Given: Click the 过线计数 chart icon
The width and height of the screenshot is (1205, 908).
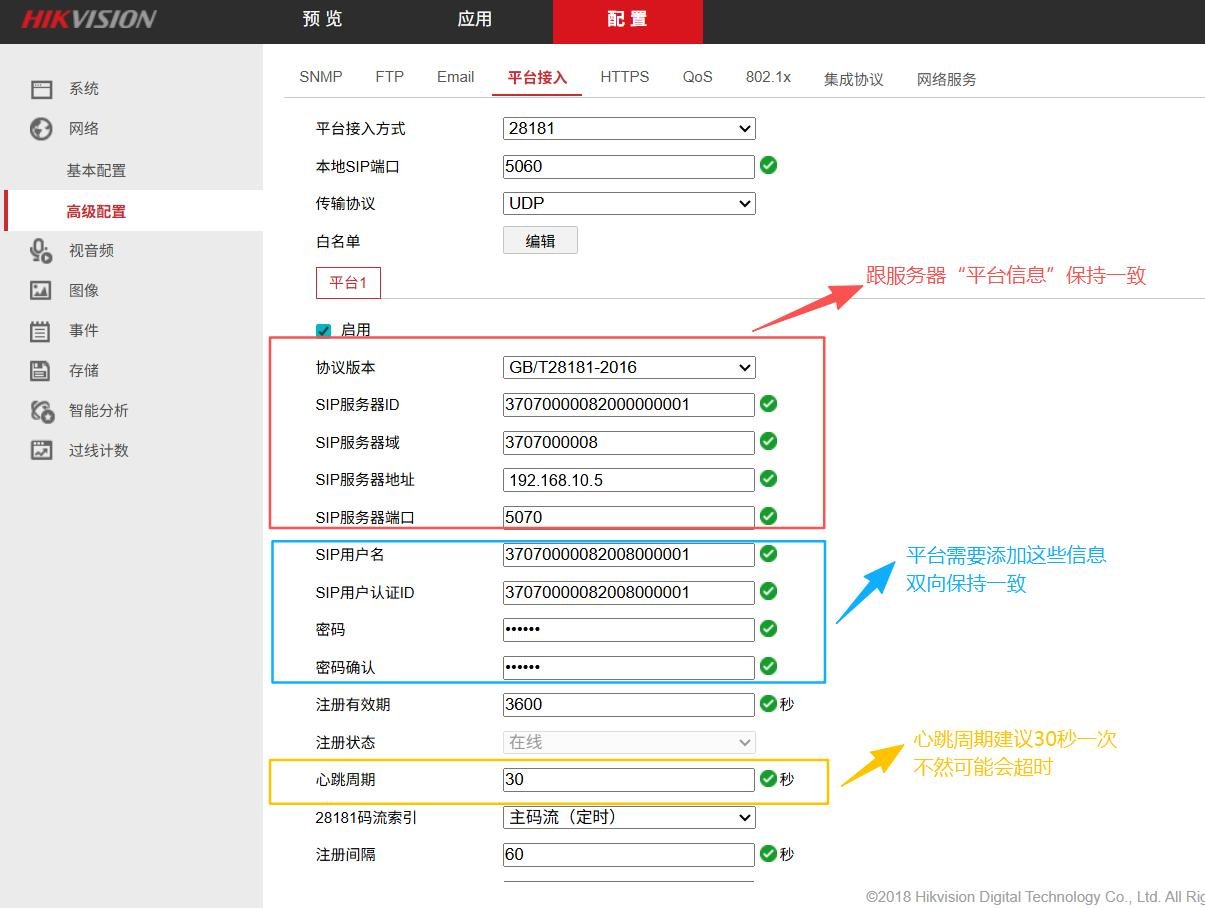Looking at the screenshot, I should (x=41, y=451).
